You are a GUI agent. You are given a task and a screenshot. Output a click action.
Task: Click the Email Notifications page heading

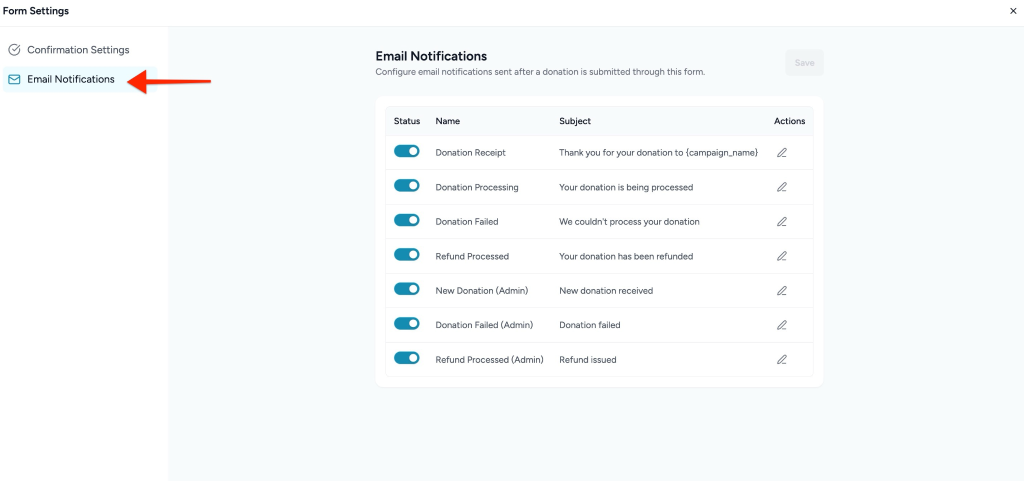[431, 56]
